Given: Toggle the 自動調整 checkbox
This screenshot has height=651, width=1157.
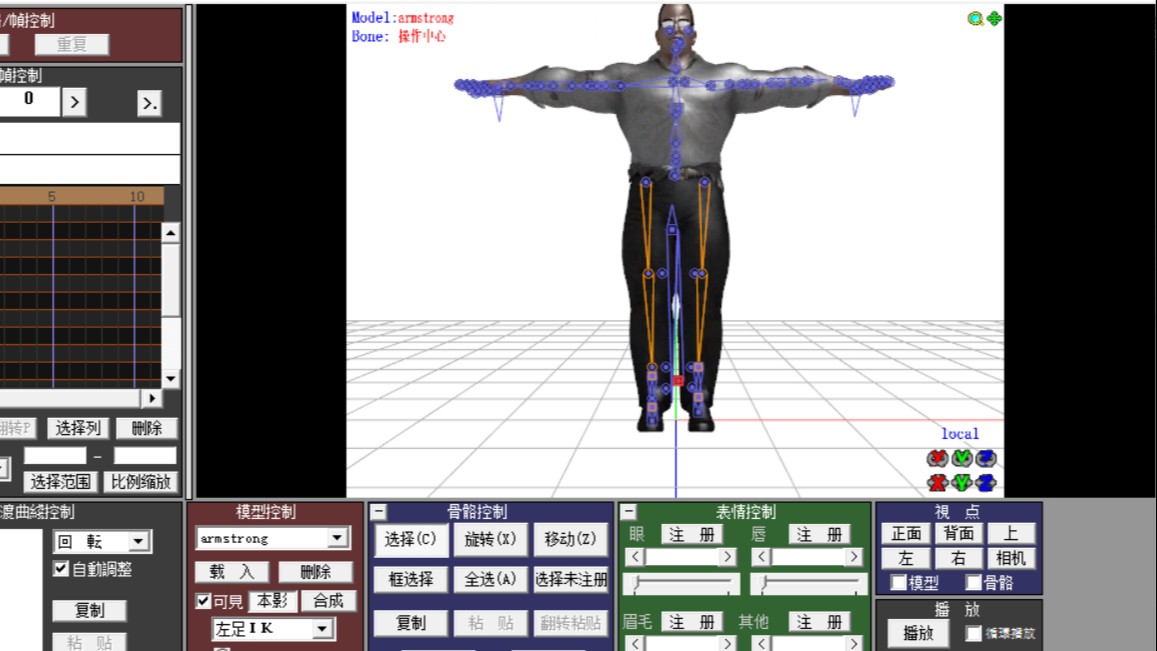Looking at the screenshot, I should 61,569.
